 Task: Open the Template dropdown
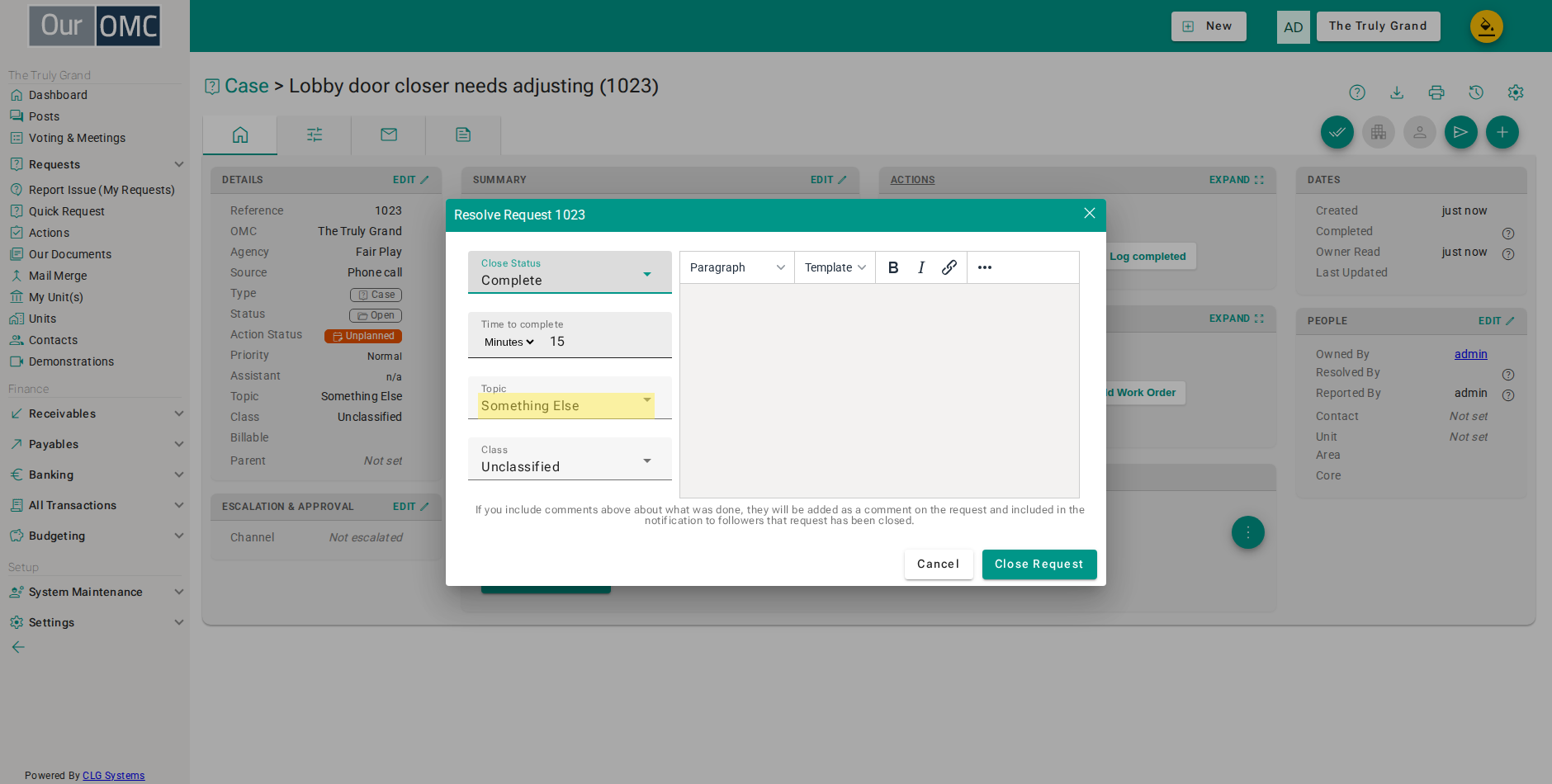click(835, 267)
